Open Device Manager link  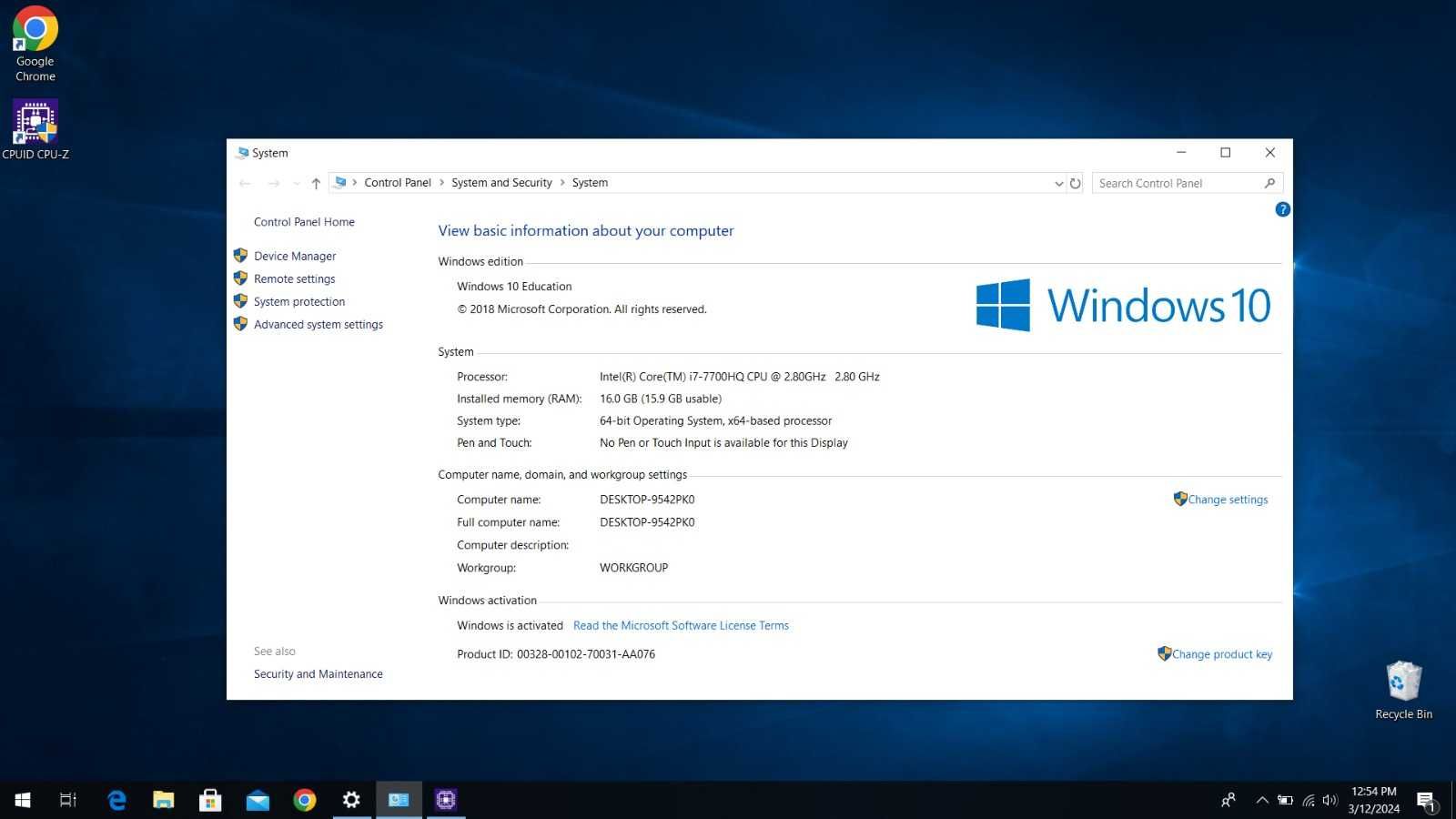295,256
